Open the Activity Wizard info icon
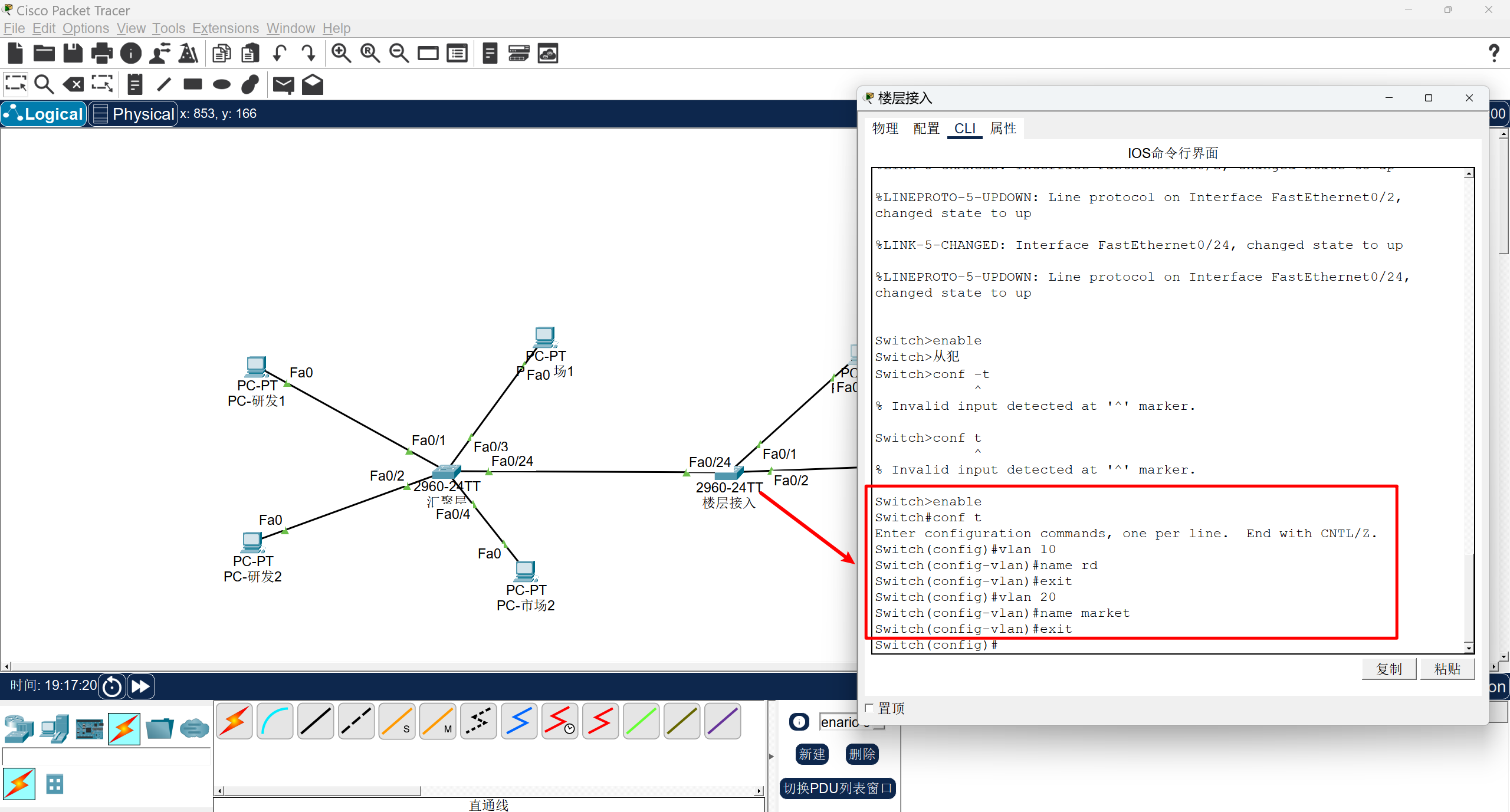 coord(131,53)
